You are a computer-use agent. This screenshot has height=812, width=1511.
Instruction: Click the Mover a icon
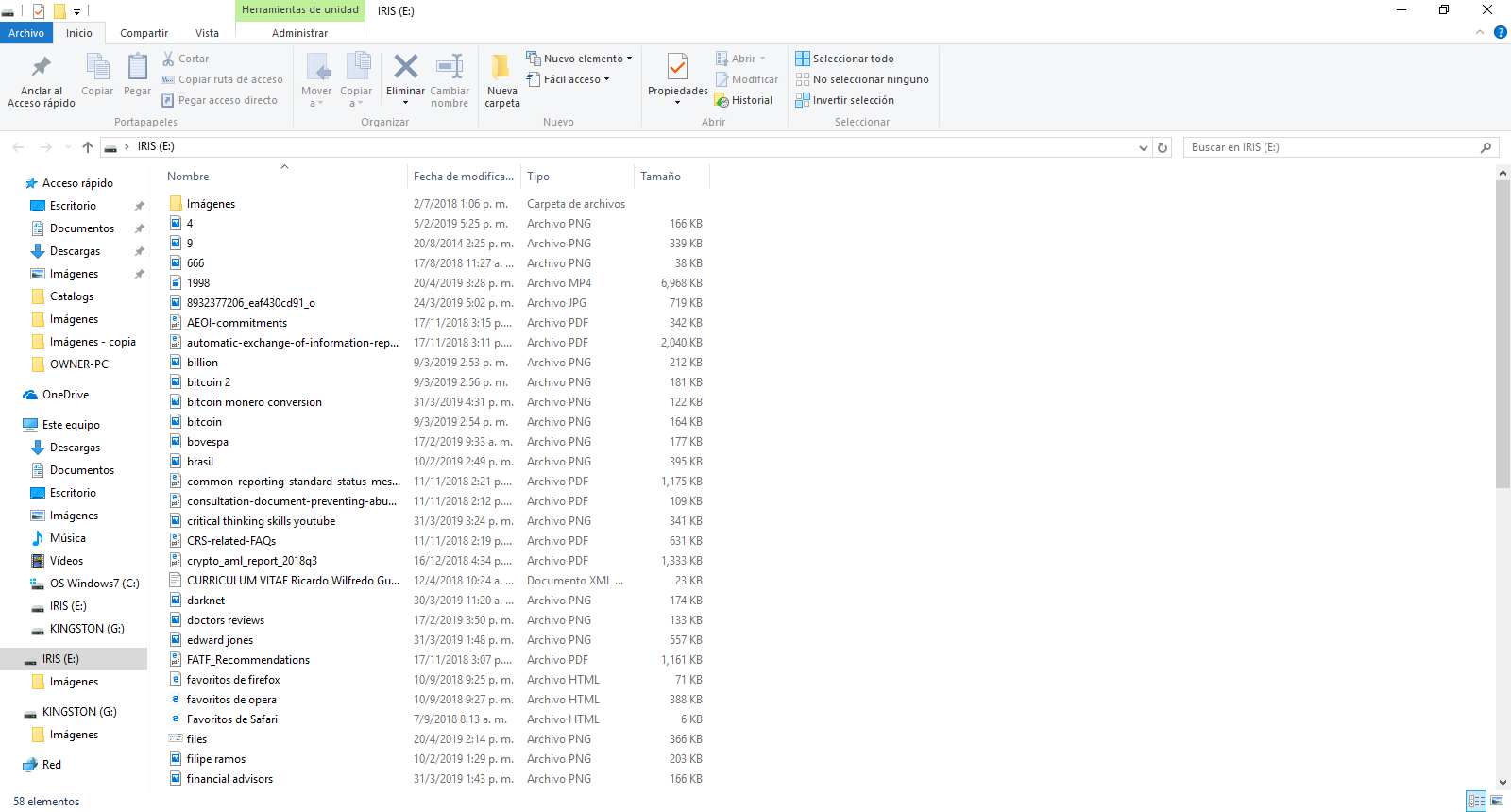[316, 68]
